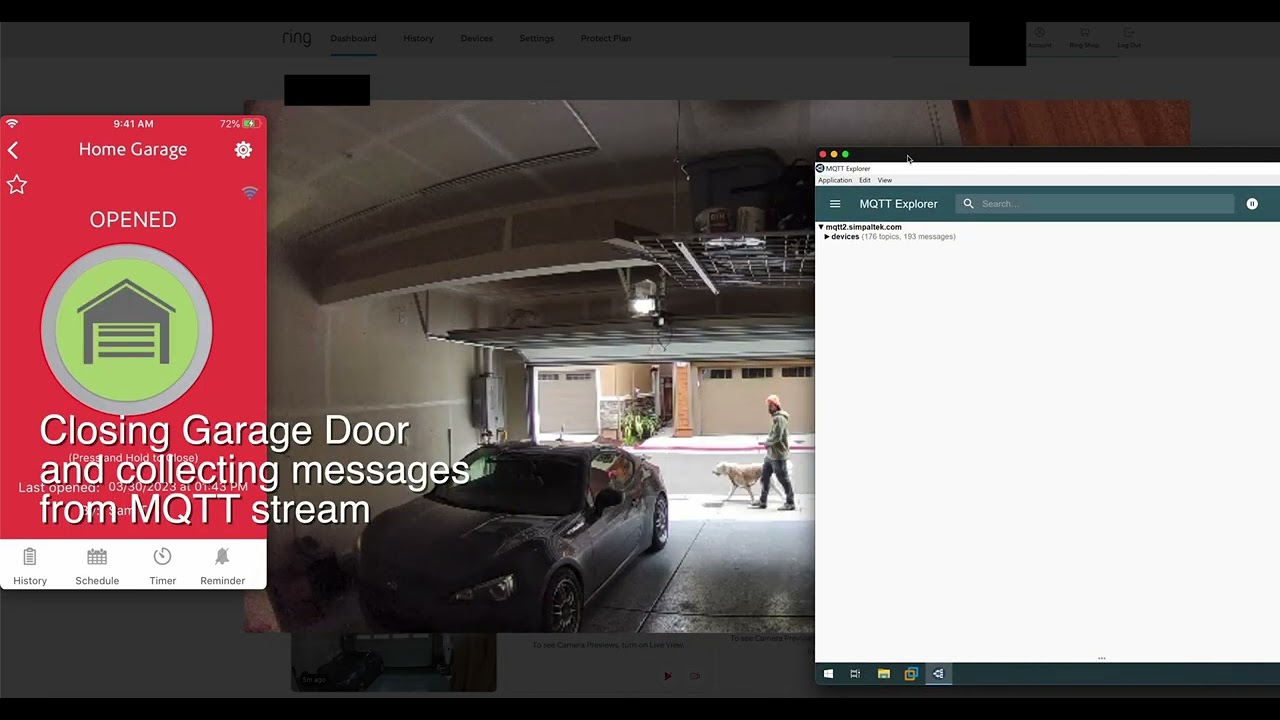
Task: Open the Reminder tab in garage app
Action: coord(222,567)
